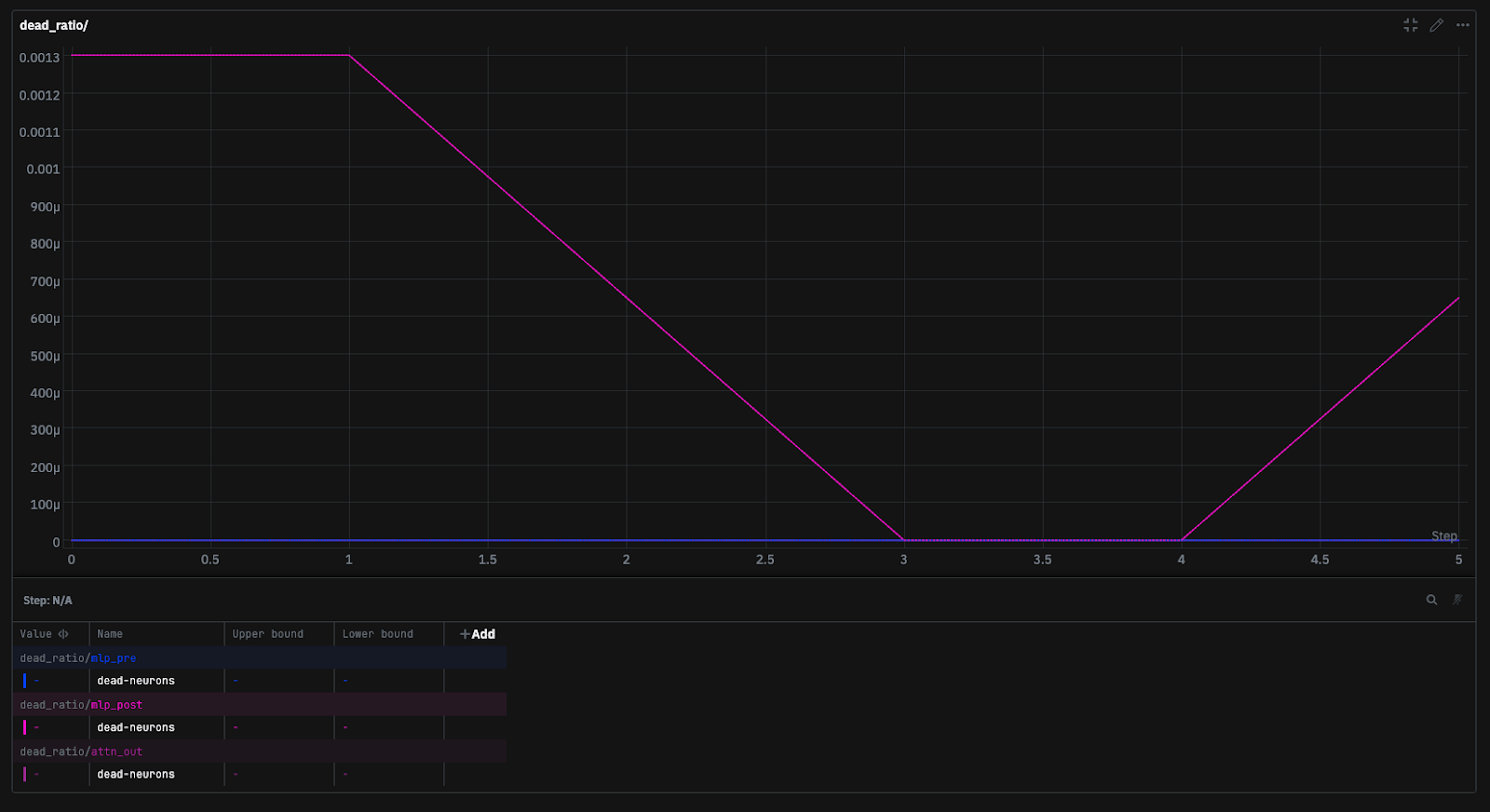
Task: Click the Lower bound cell of the mlp_post row
Action: point(389,727)
